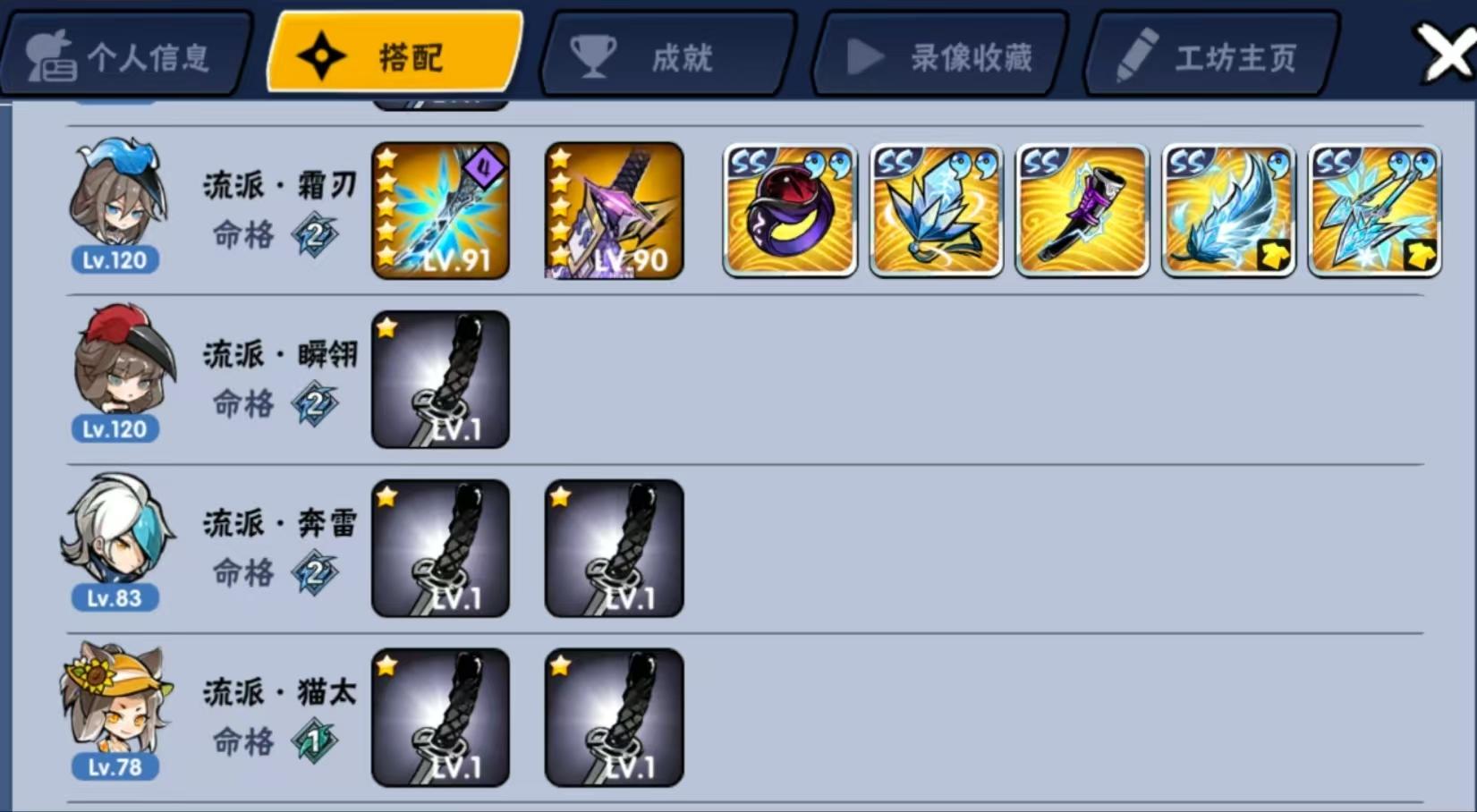Tap the 命格 1 badge for 猫太
The image size is (1477, 812).
(x=315, y=741)
